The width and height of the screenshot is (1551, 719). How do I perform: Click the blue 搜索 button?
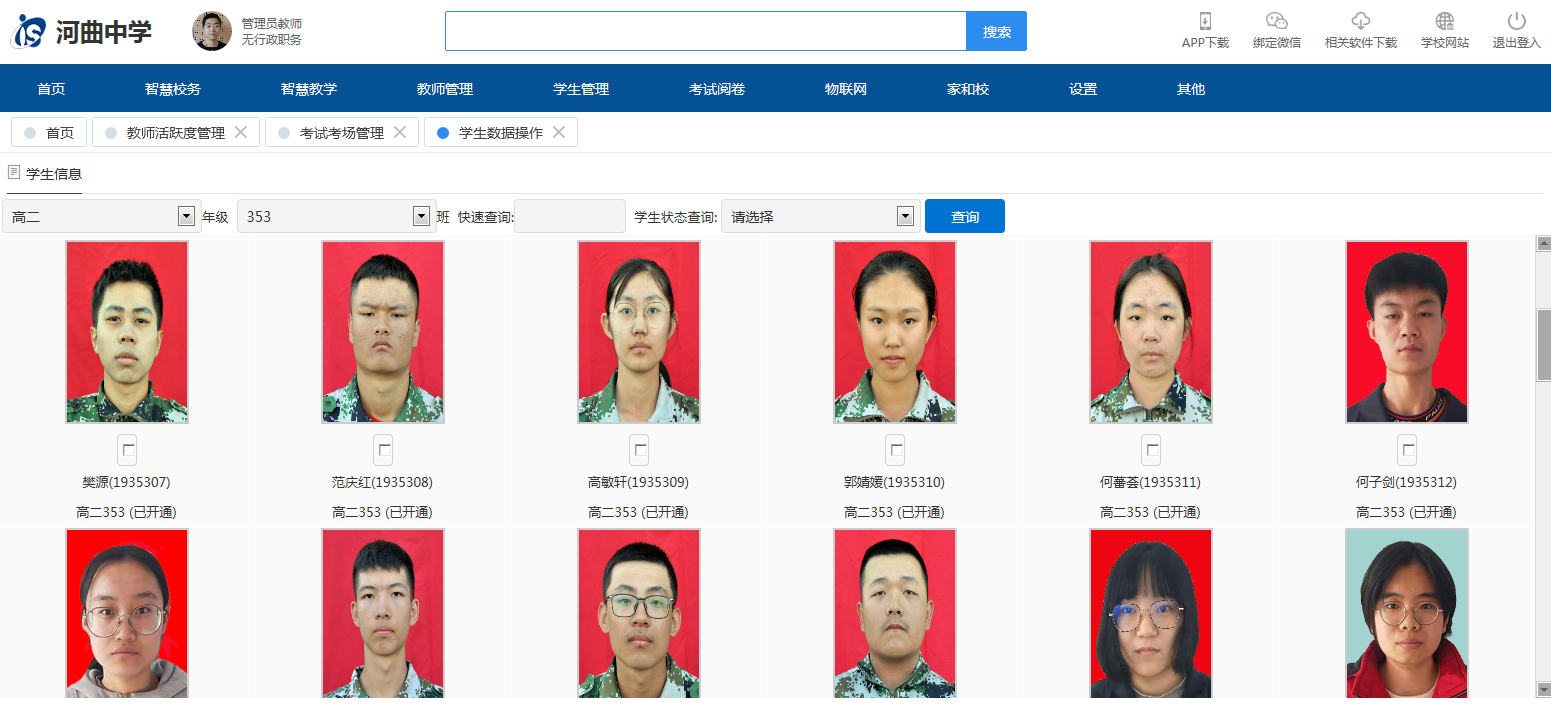pyautogui.click(x=996, y=31)
